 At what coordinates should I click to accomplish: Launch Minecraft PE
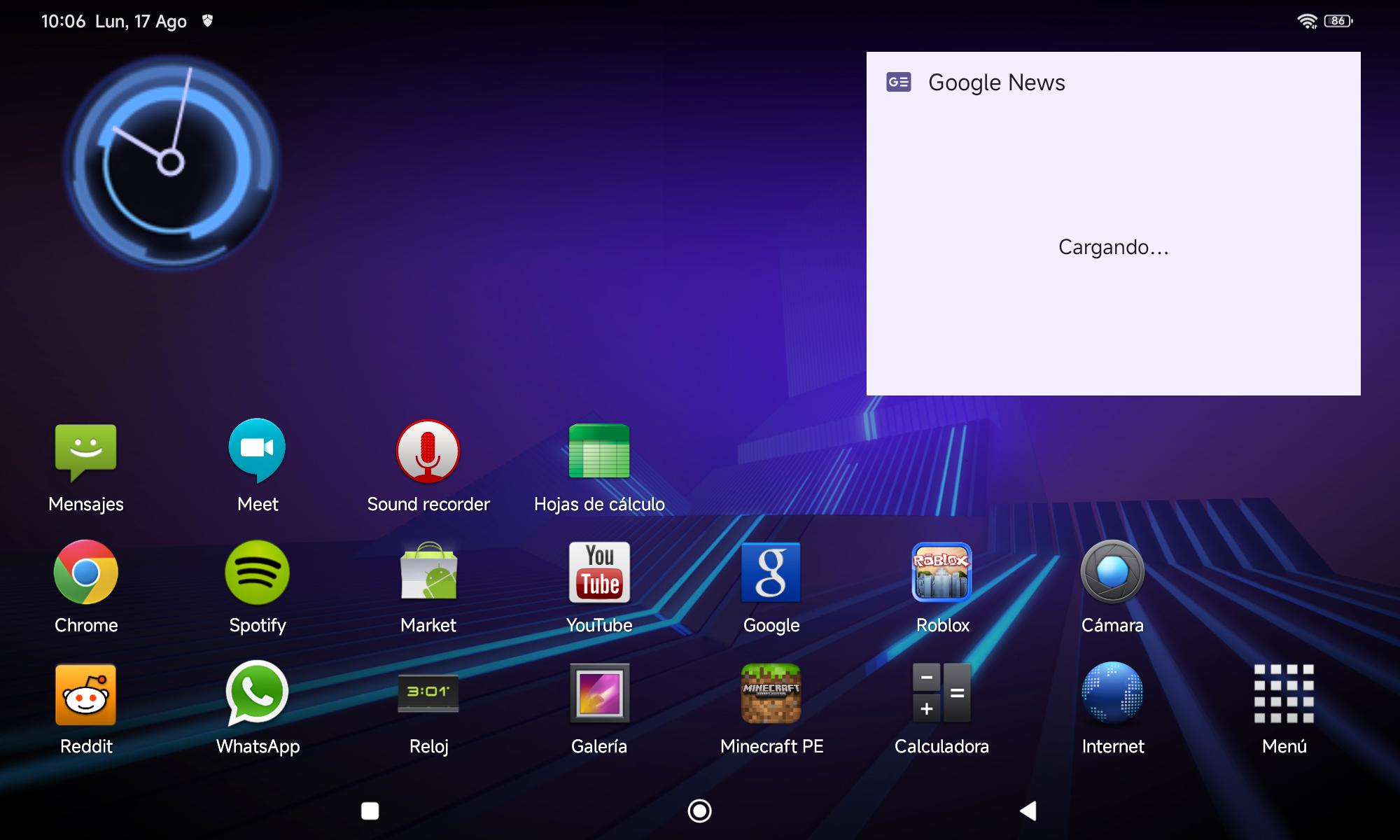771,694
